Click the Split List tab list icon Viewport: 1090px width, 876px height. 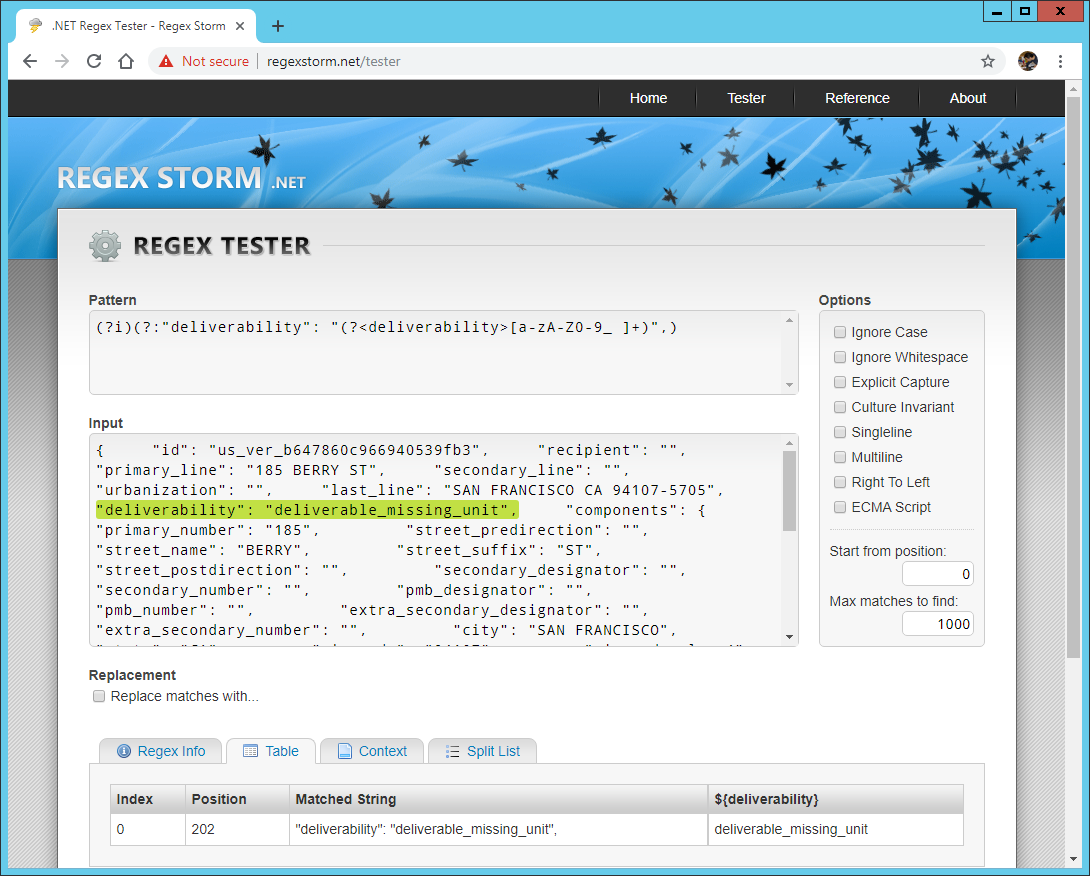(x=452, y=751)
